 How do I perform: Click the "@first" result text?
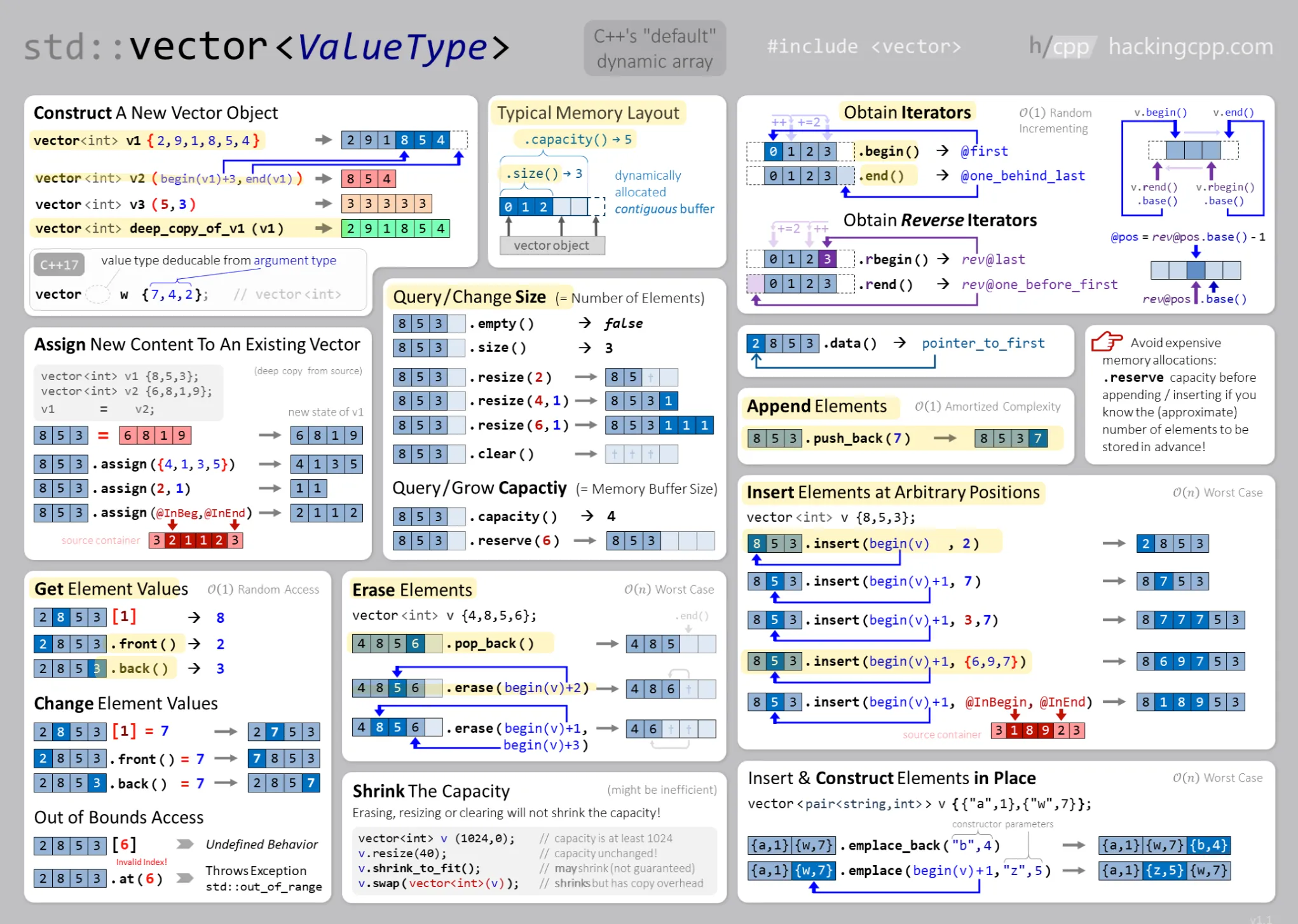coord(983,151)
